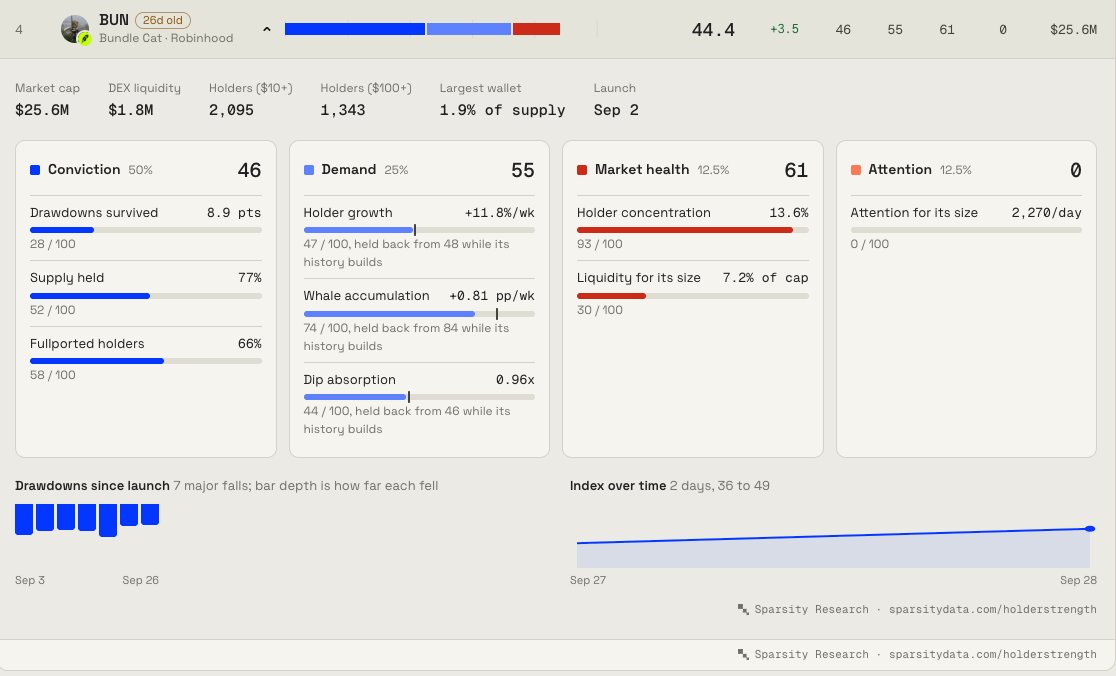Click the "26d old" age badge
1116x676 pixels.
(x=163, y=21)
